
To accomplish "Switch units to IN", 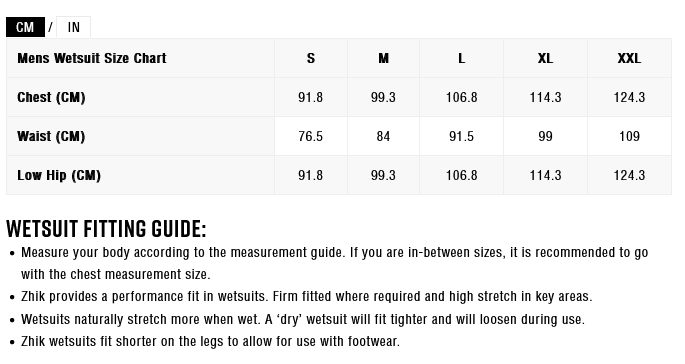I will pyautogui.click(x=73, y=27).
